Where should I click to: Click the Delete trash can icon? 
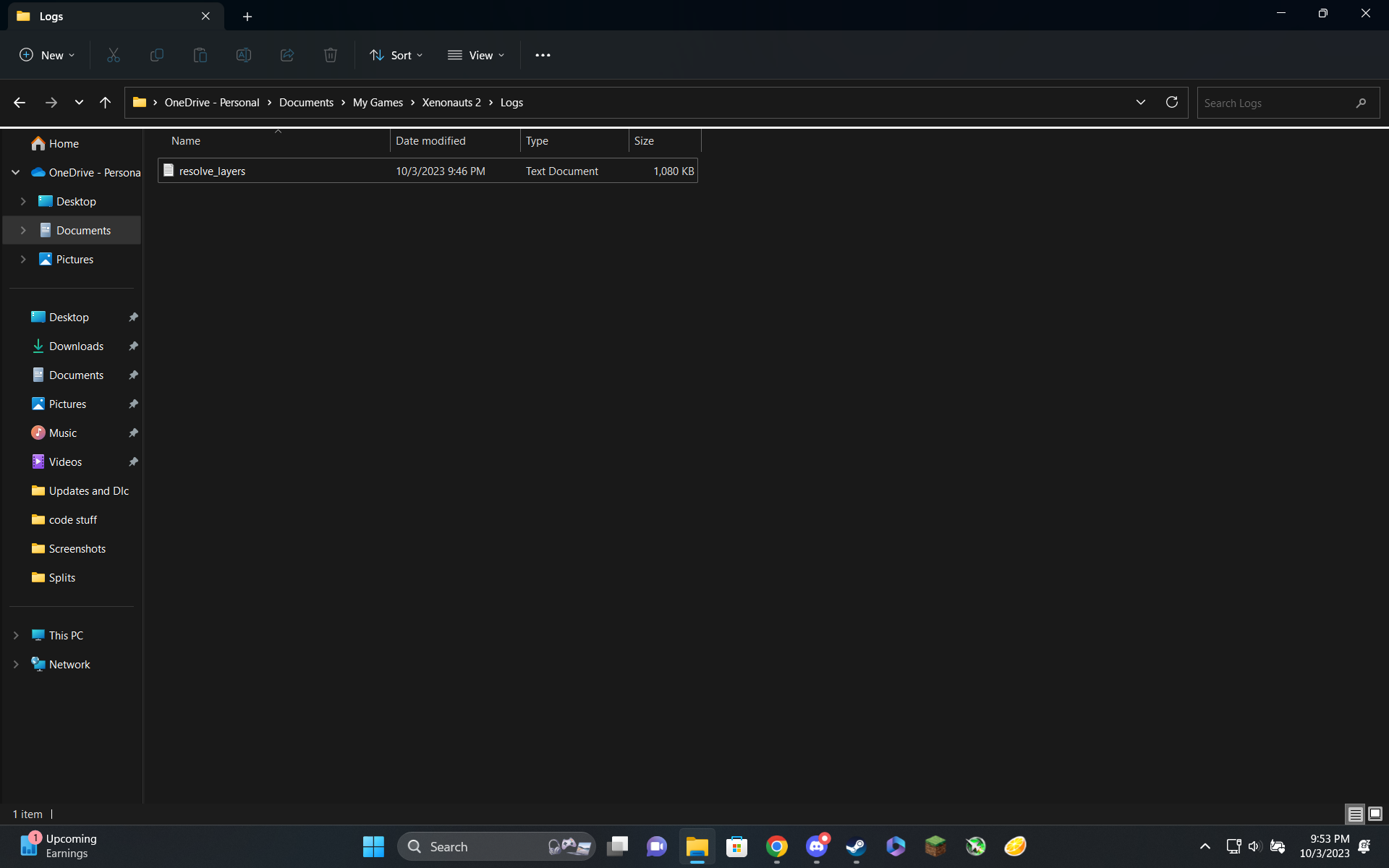331,55
